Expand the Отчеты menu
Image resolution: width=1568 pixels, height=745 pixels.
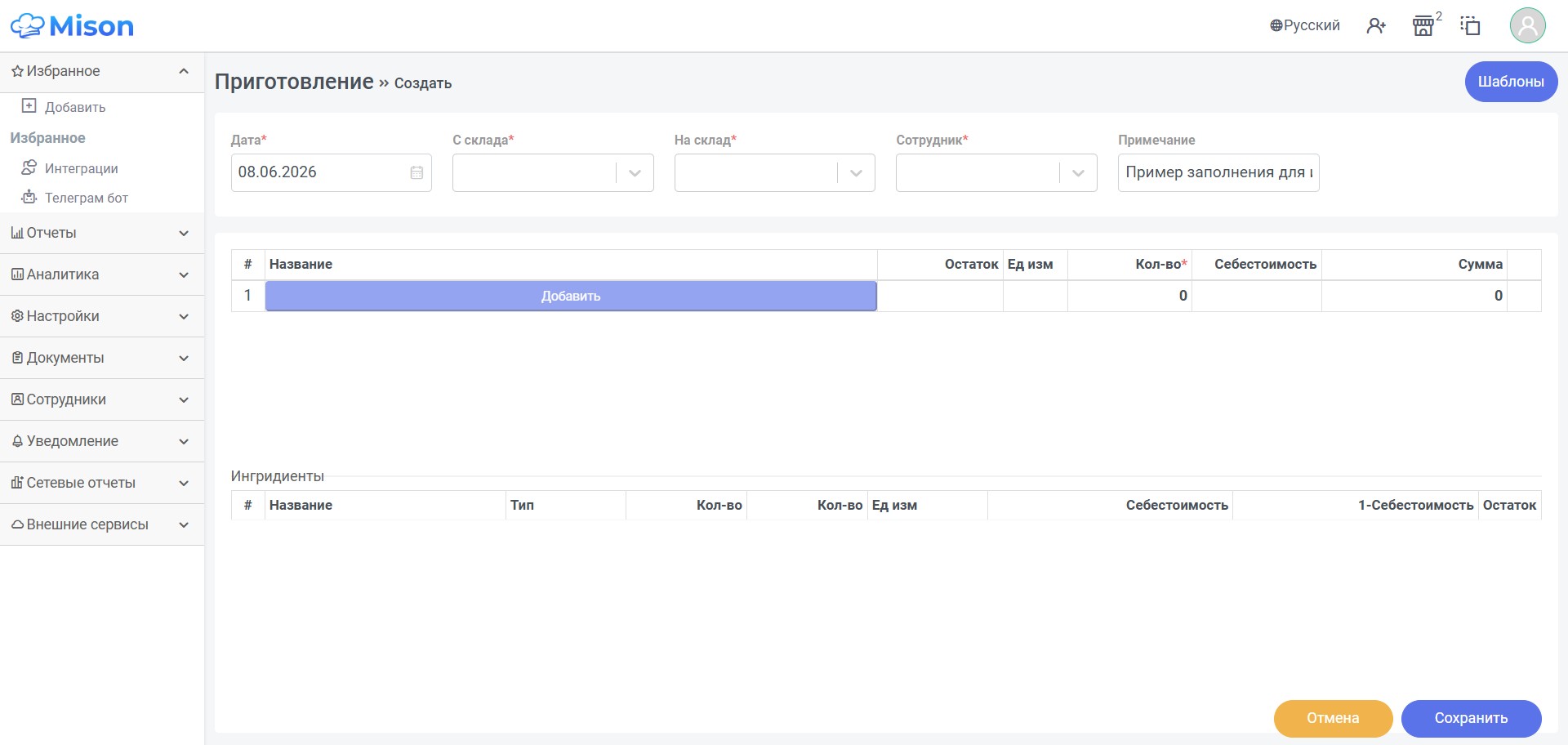101,234
